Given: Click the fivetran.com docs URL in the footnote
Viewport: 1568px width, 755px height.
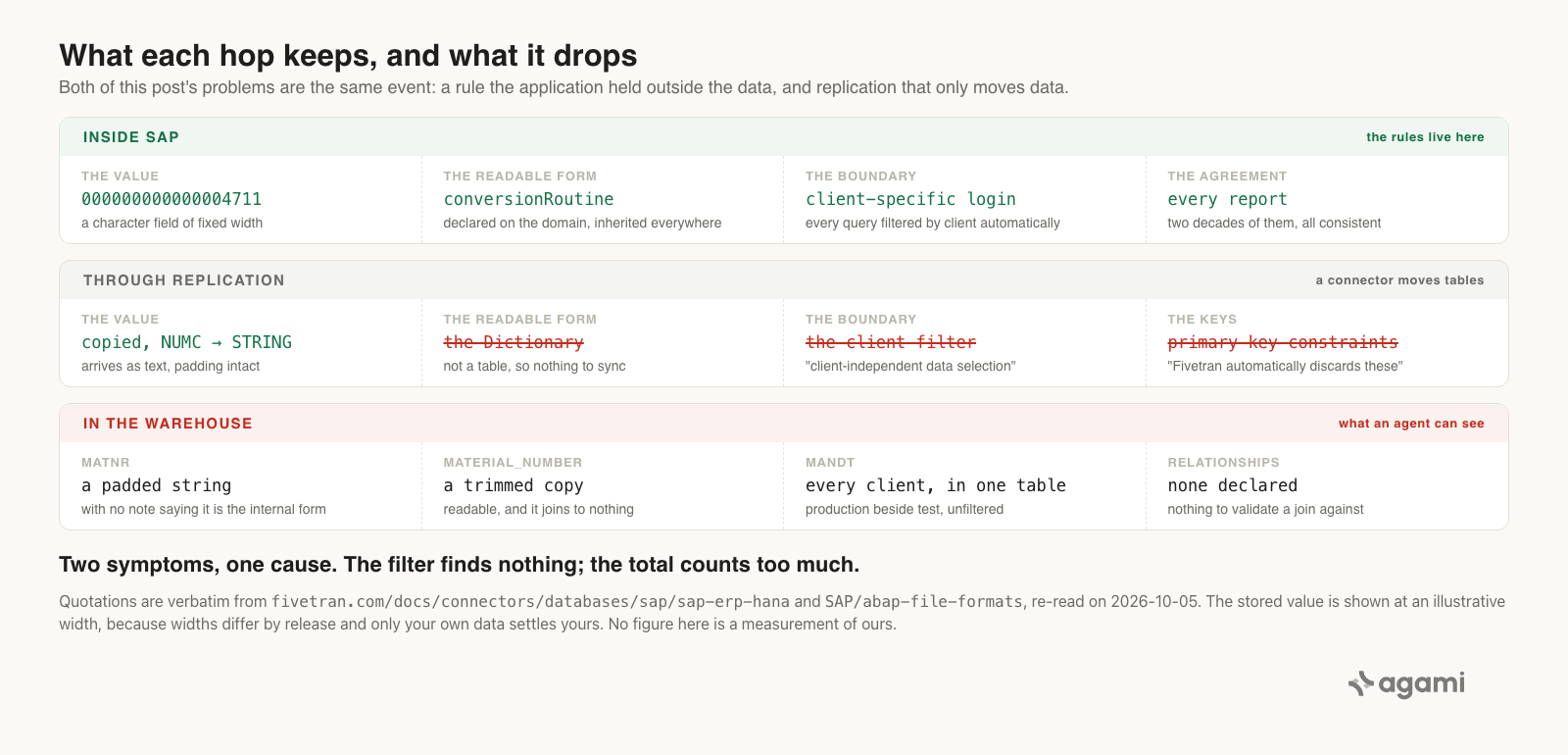Looking at the screenshot, I should 530,602.
